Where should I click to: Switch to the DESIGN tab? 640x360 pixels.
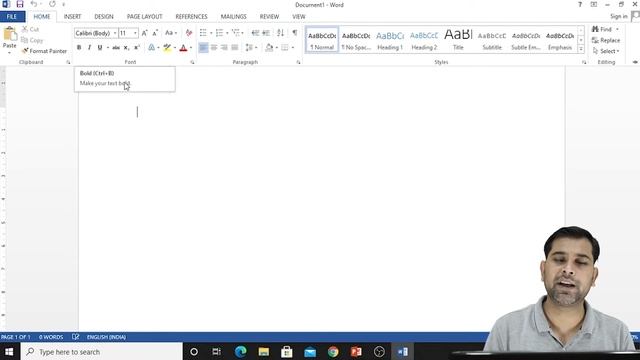[104, 17]
